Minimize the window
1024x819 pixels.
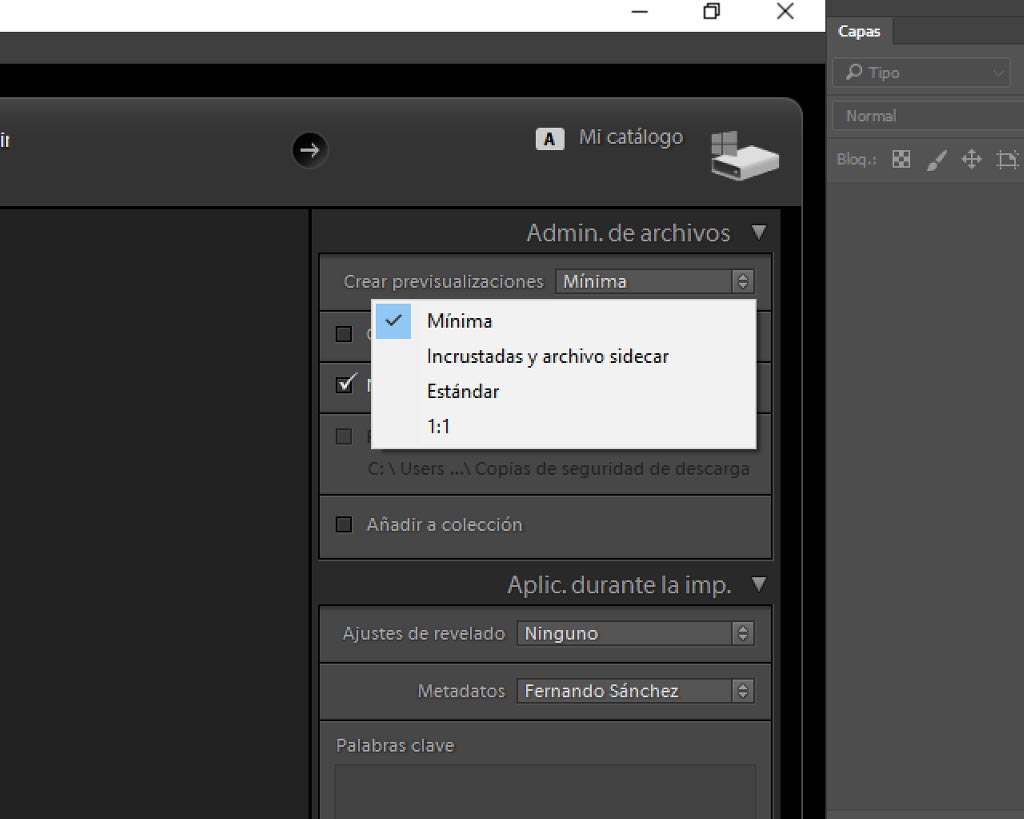(640, 12)
